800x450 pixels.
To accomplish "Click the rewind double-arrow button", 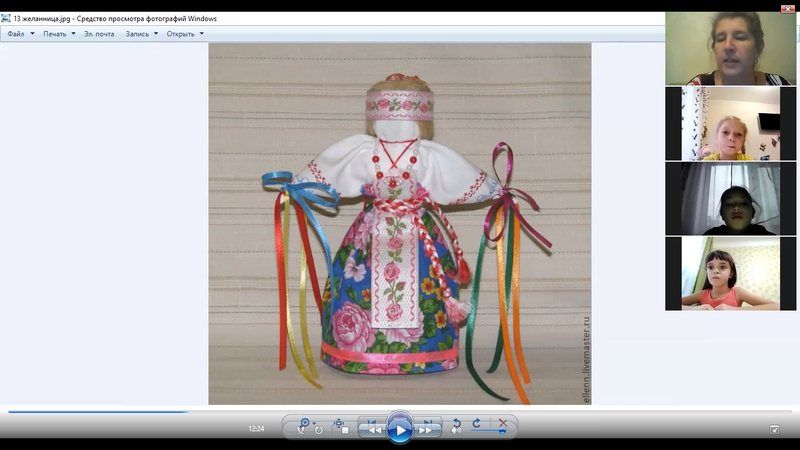I will click(x=374, y=429).
